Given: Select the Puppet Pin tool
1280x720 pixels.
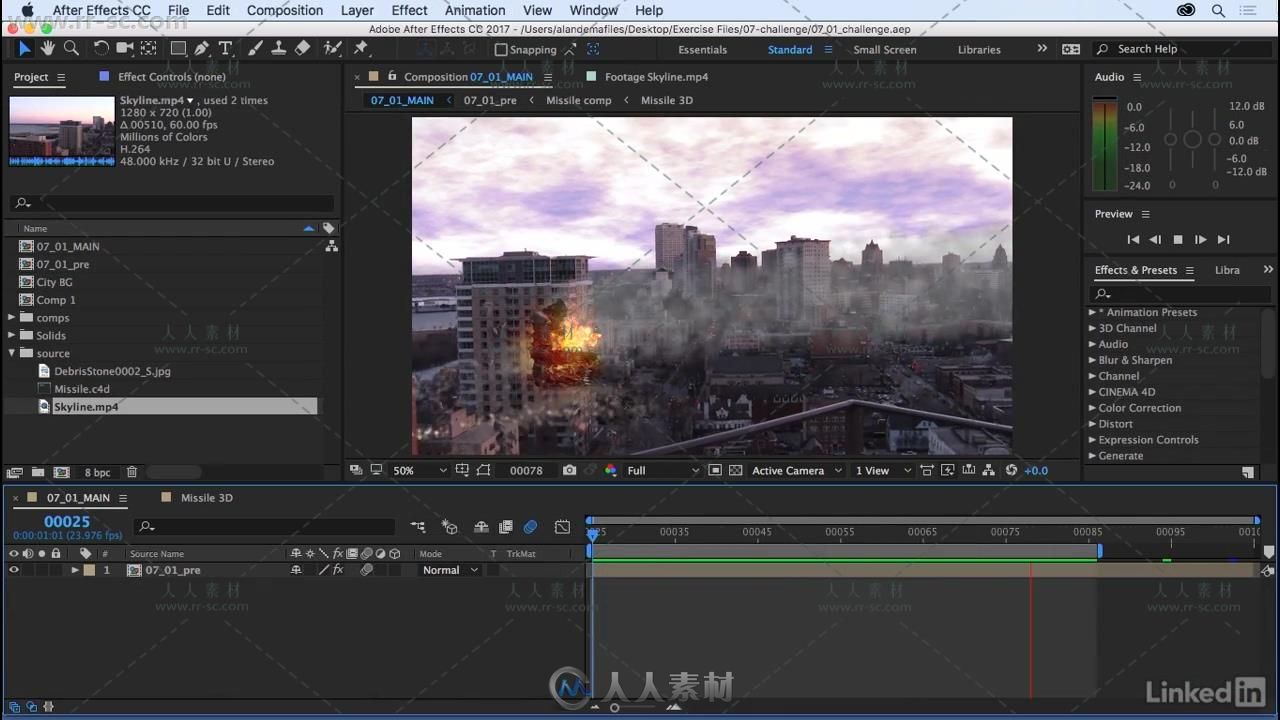Looking at the screenshot, I should tap(360, 48).
